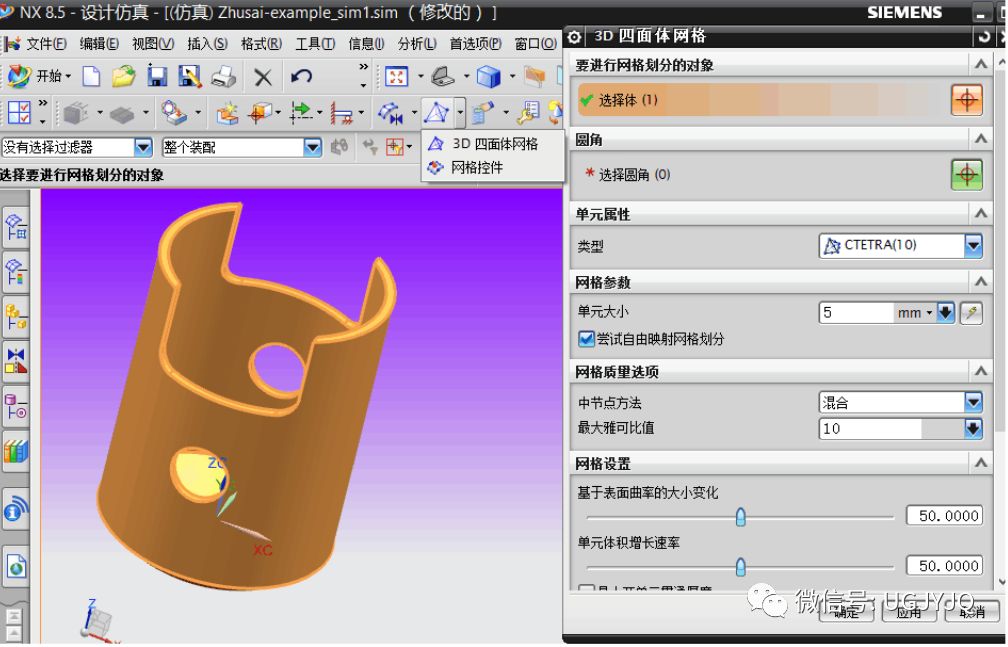The image size is (1008, 647).
Task: Click the 3D tetrahedral mesh toolbar icon
Action: (x=436, y=113)
